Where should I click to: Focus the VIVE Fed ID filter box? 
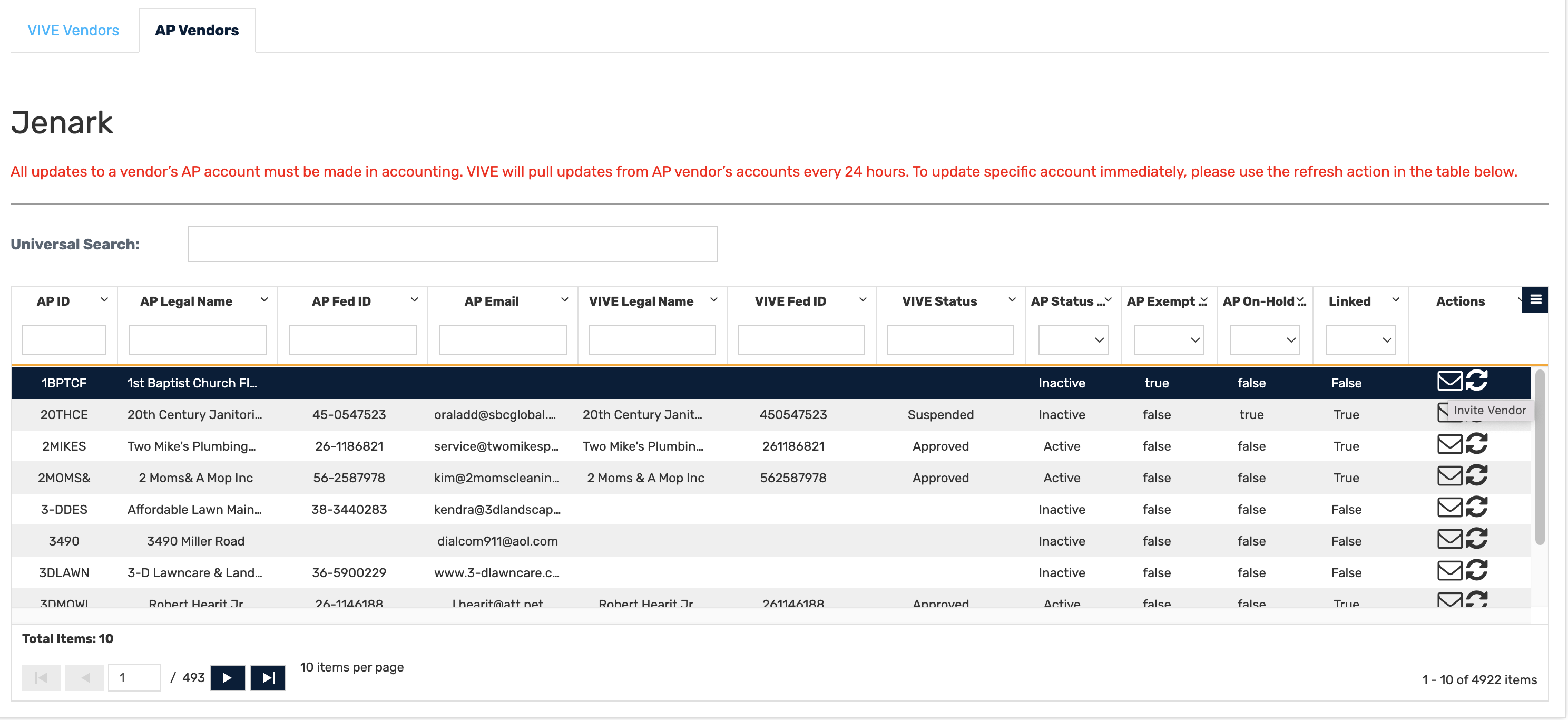click(x=801, y=340)
